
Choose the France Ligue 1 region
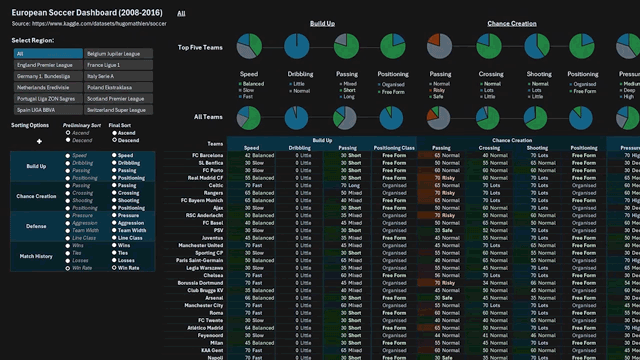coord(118,65)
